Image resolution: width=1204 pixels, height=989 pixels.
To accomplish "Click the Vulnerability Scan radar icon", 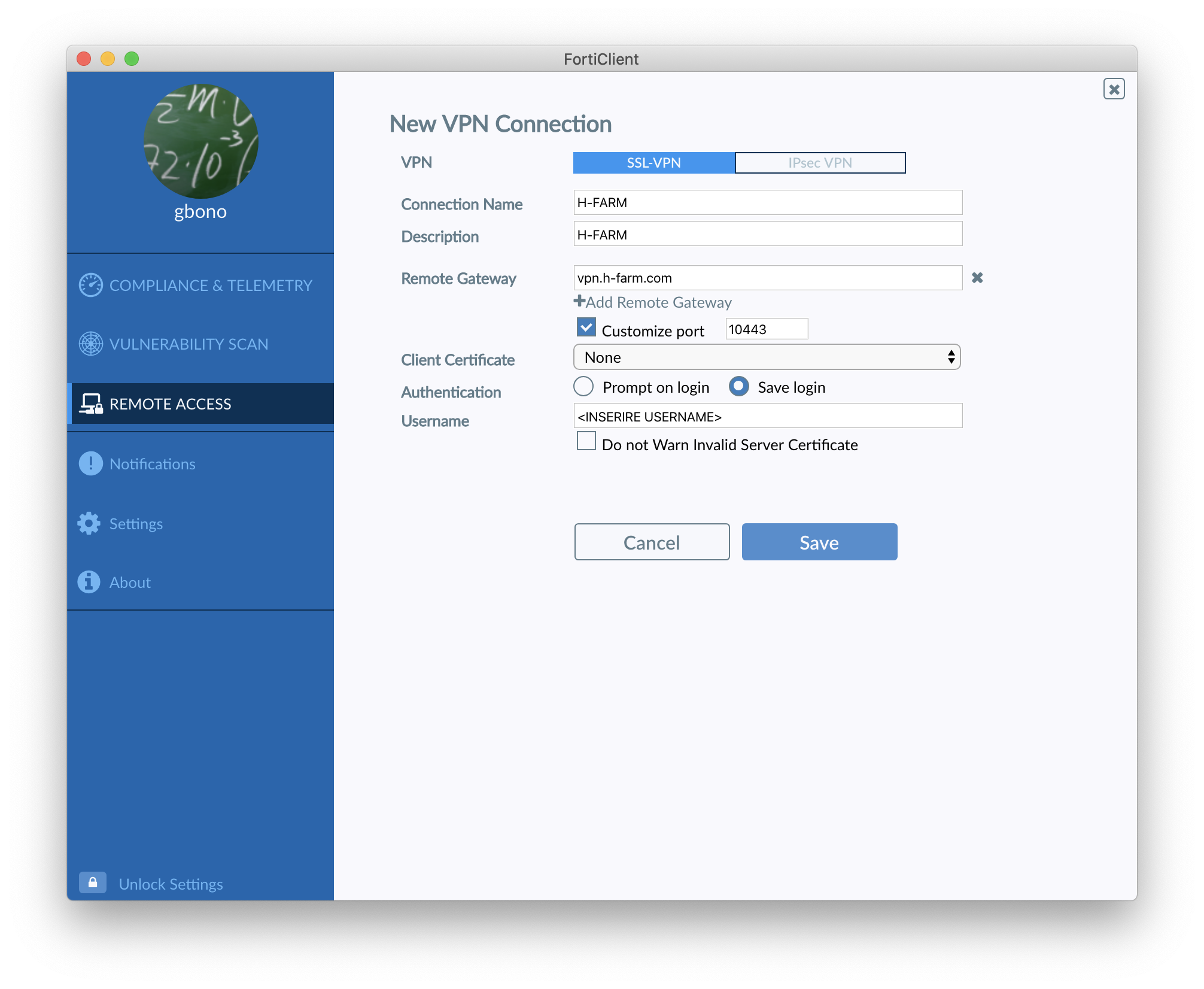I will [x=91, y=344].
